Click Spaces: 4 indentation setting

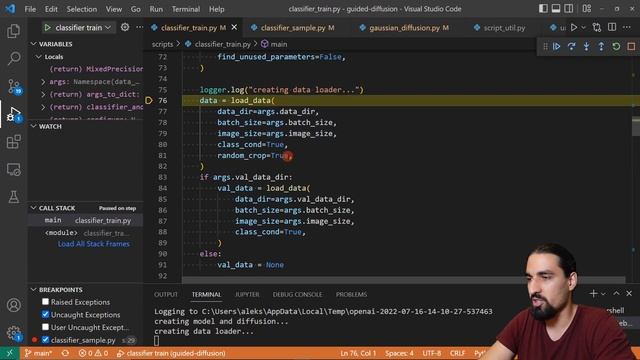[399, 353]
